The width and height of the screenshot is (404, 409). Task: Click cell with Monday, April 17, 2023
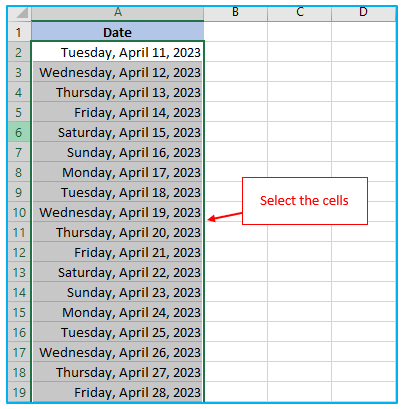[x=118, y=172]
